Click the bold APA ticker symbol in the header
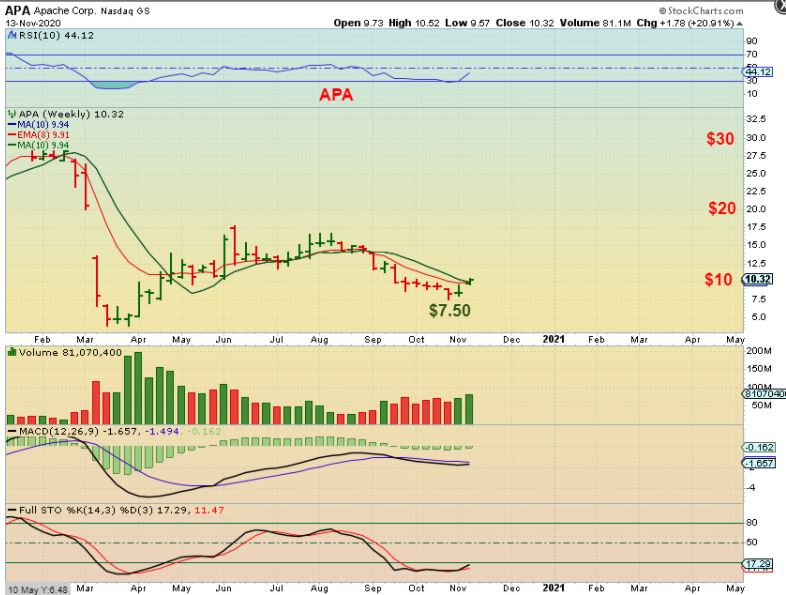Image resolution: width=786 pixels, height=595 pixels. click(18, 10)
